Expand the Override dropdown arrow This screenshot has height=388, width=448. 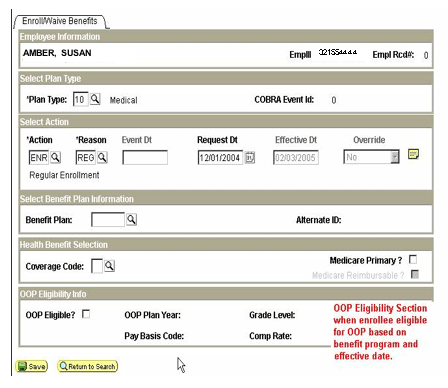(395, 157)
